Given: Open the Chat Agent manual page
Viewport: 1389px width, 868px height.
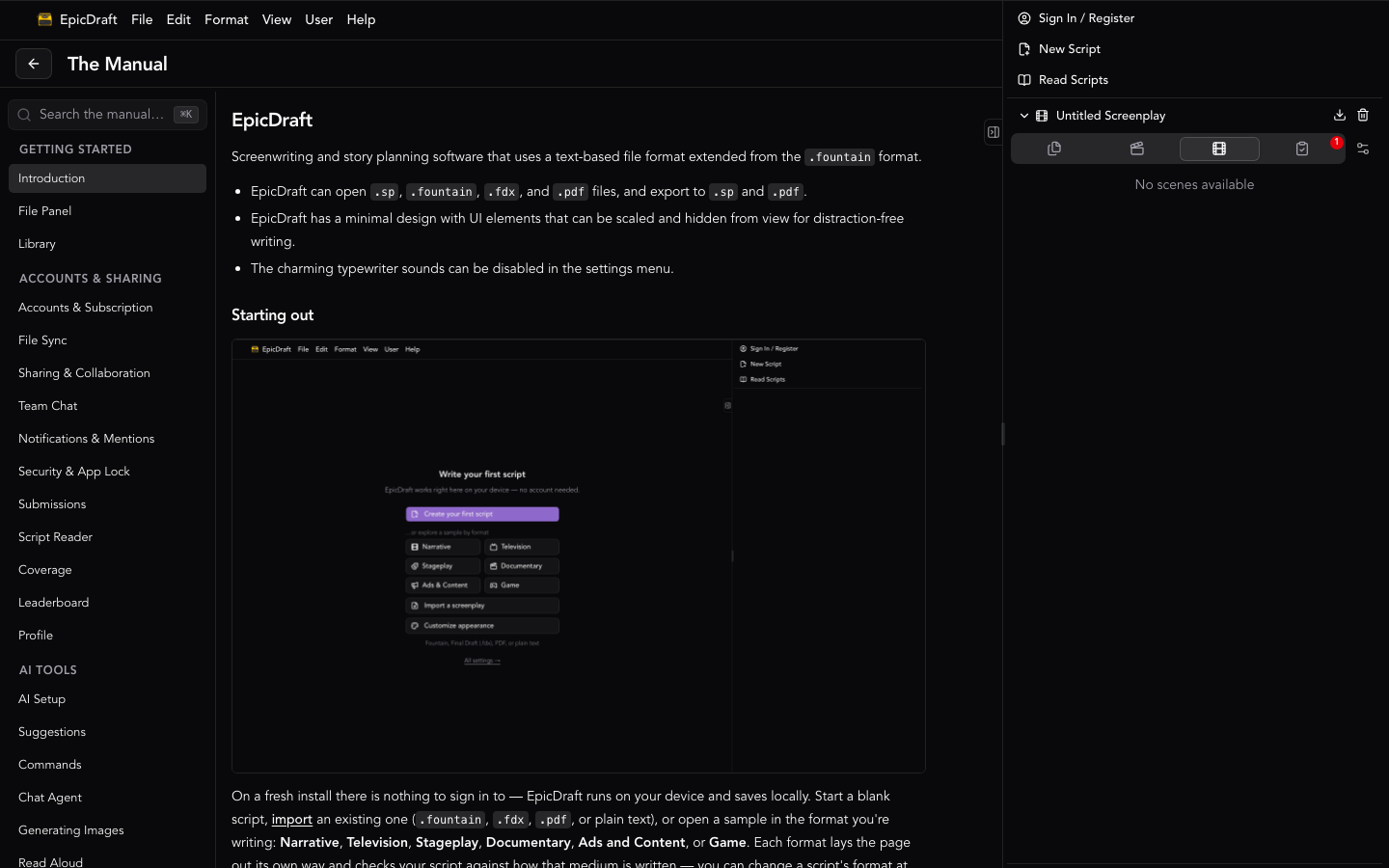Looking at the screenshot, I should [x=107, y=798].
